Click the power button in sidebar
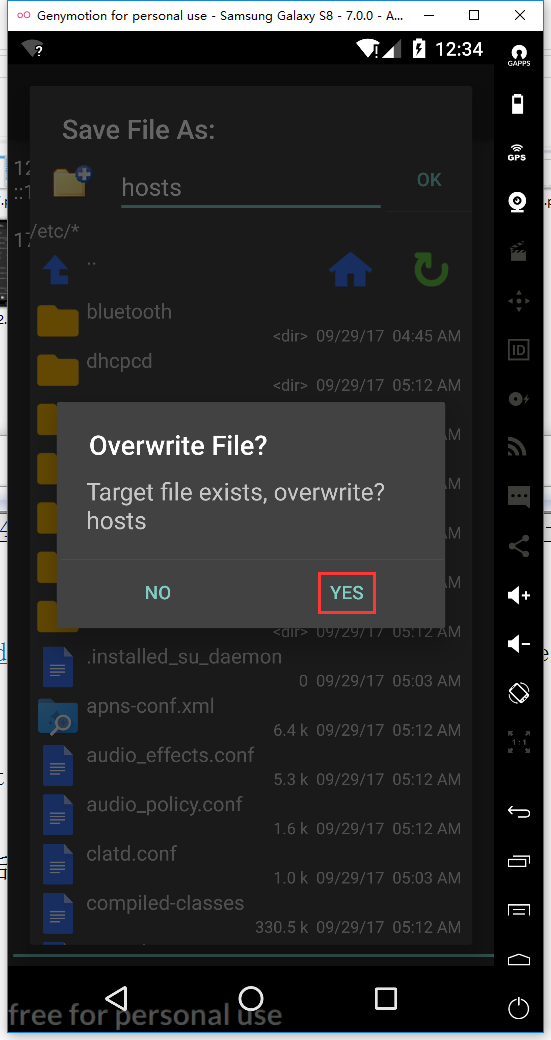 (x=518, y=1008)
